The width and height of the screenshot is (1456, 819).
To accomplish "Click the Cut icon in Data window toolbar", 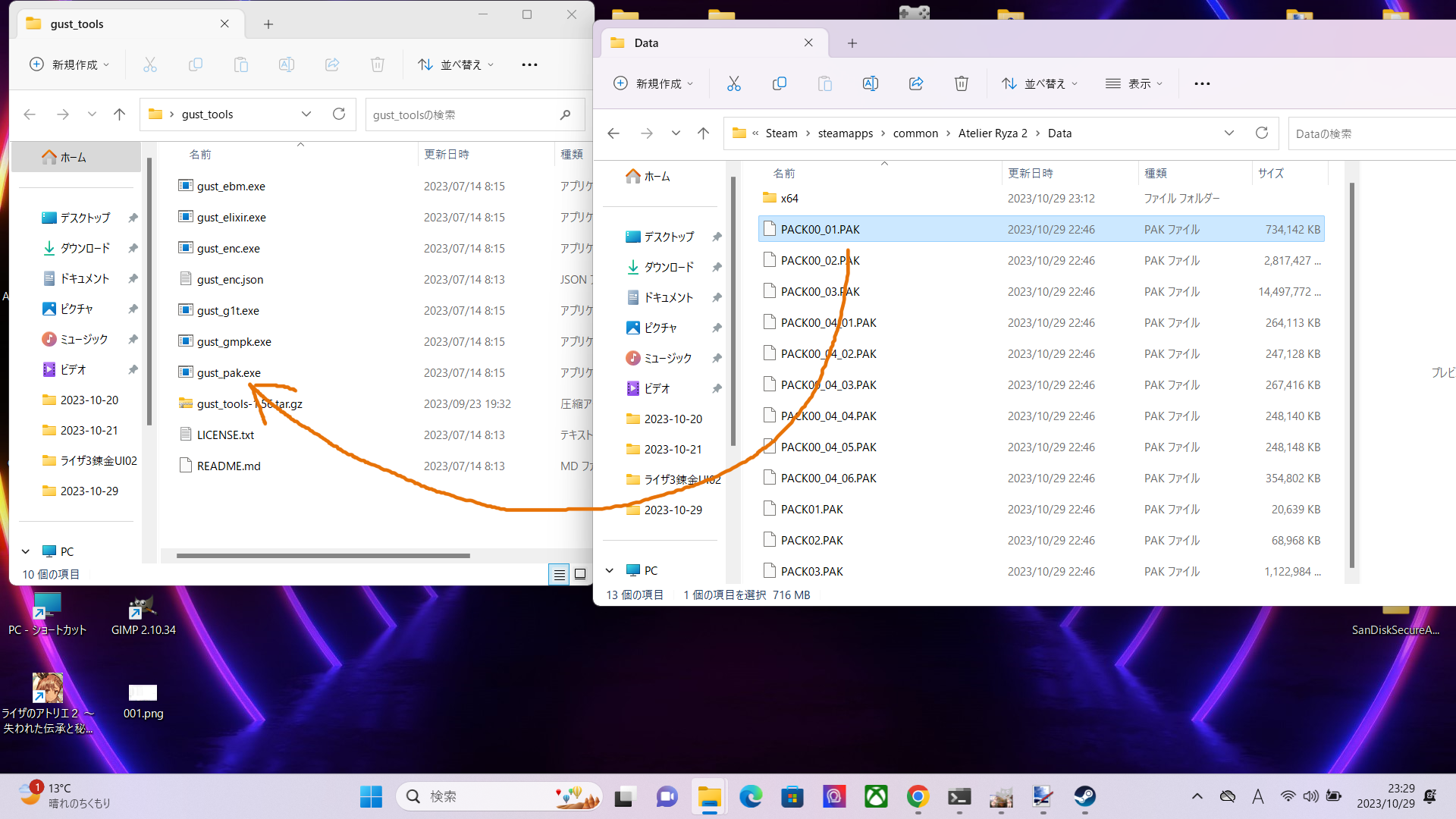I will pyautogui.click(x=733, y=83).
